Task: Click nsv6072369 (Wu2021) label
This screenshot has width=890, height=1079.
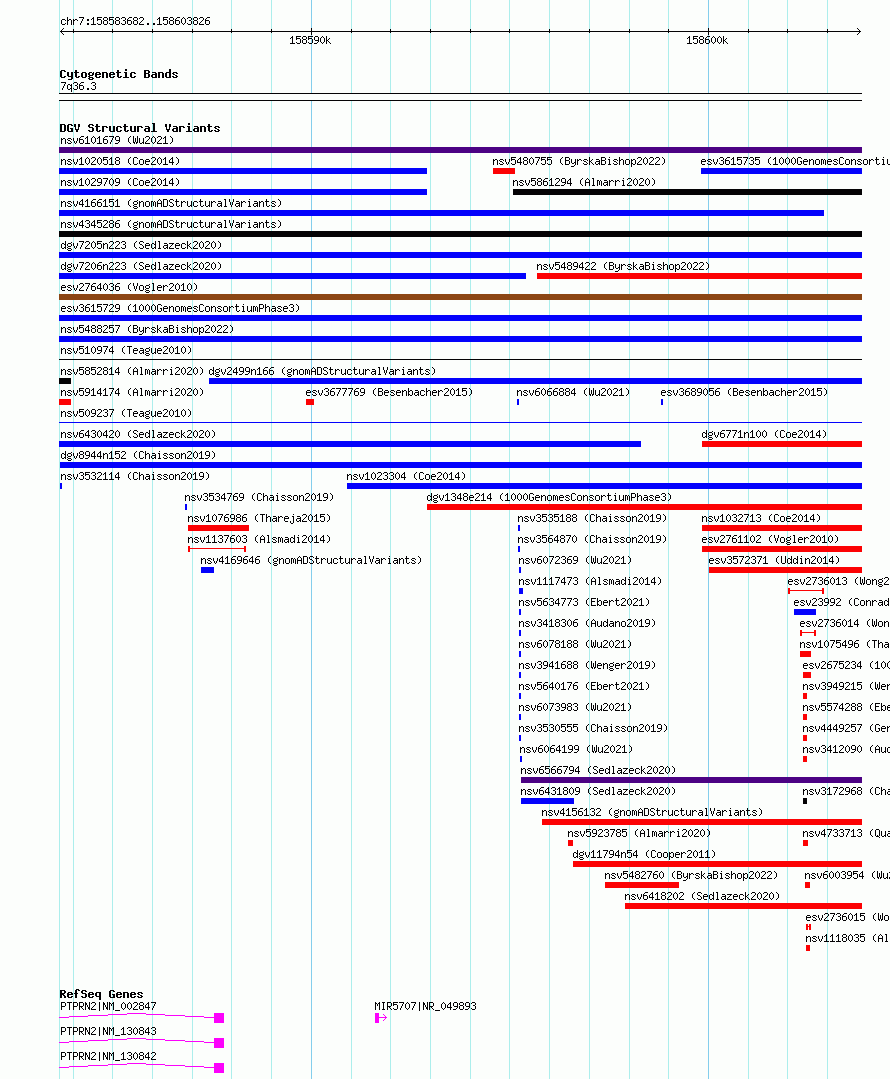Action: [x=575, y=560]
